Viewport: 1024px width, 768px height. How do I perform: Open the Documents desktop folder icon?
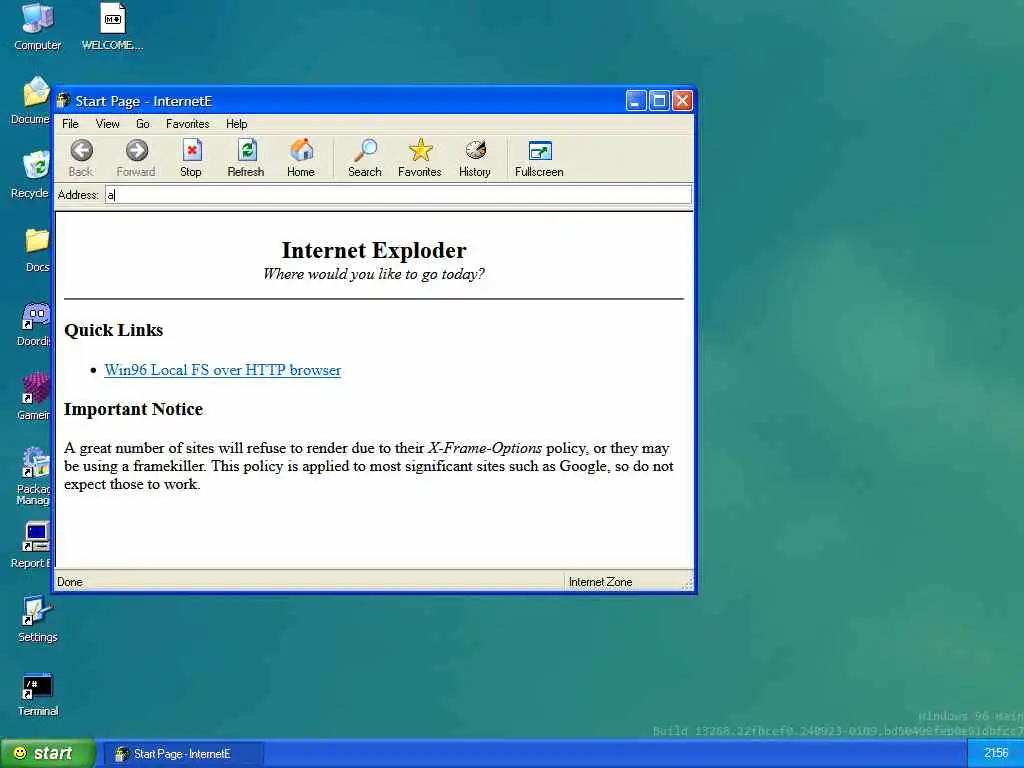tap(37, 92)
